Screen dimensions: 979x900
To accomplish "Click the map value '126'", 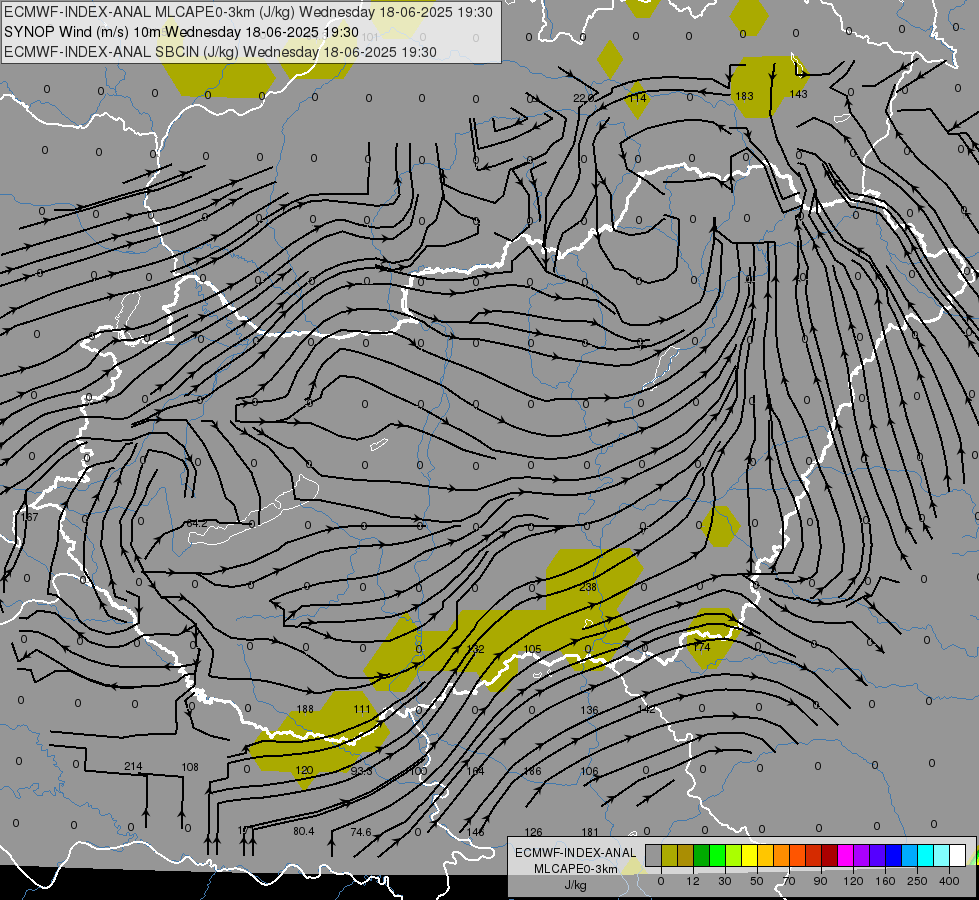I will click(x=533, y=832).
